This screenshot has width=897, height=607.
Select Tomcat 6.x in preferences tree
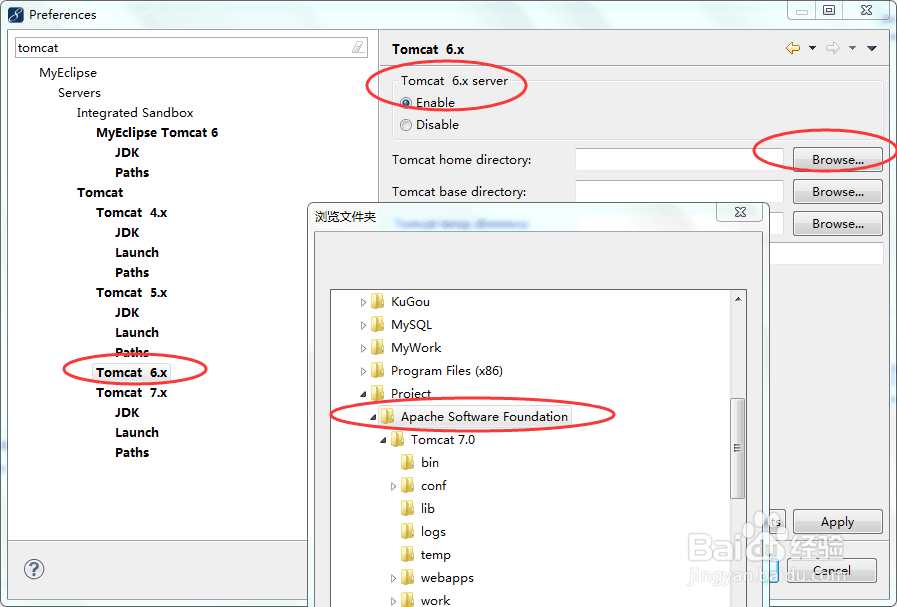coord(132,372)
